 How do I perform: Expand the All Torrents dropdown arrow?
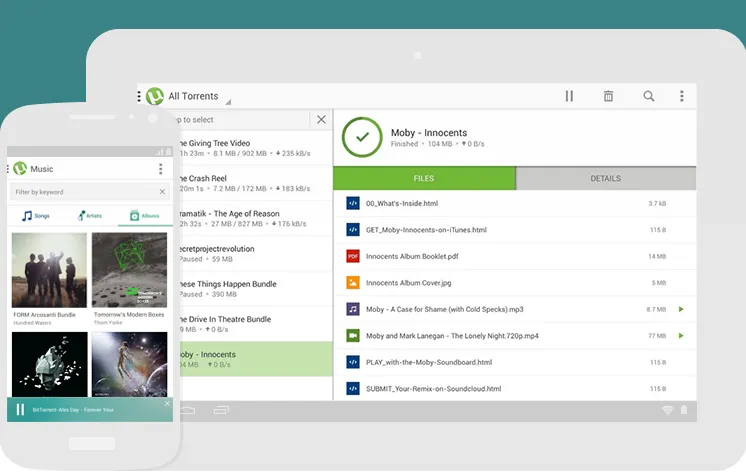click(228, 102)
